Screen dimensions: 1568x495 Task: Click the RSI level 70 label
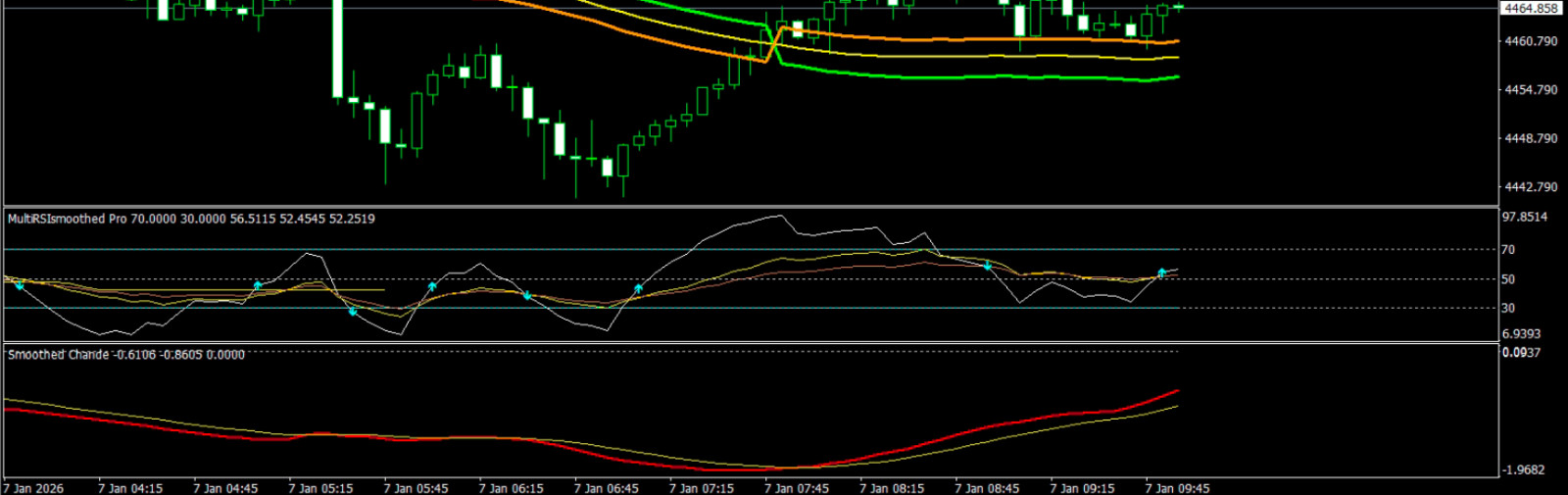1508,250
